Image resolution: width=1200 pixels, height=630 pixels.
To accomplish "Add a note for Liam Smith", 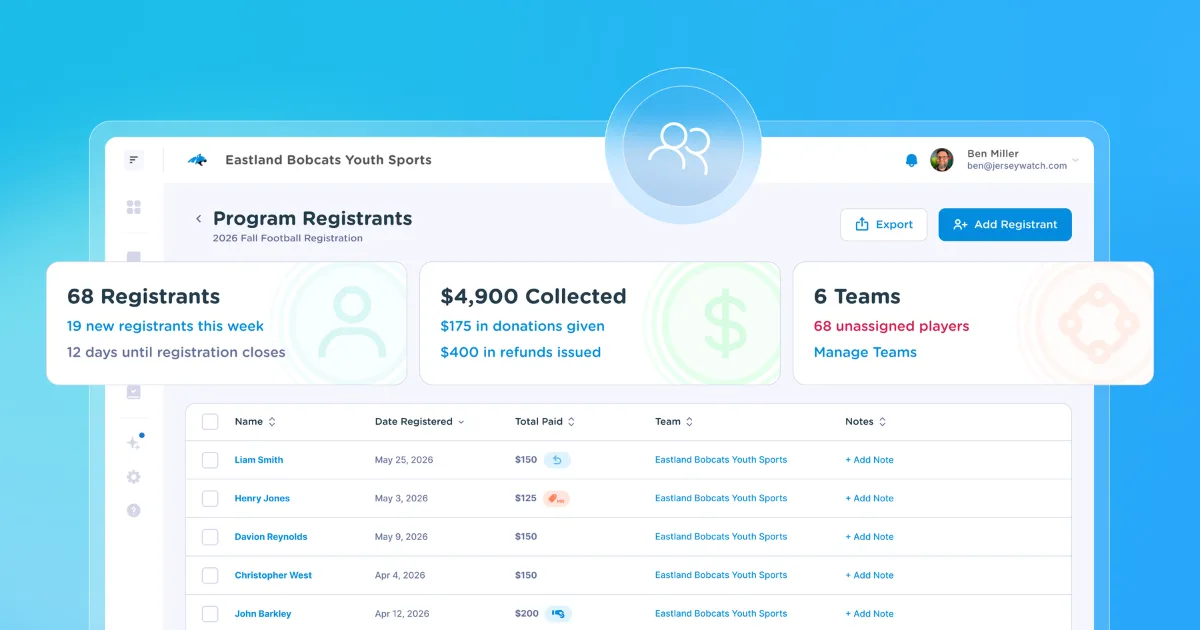I will click(869, 460).
